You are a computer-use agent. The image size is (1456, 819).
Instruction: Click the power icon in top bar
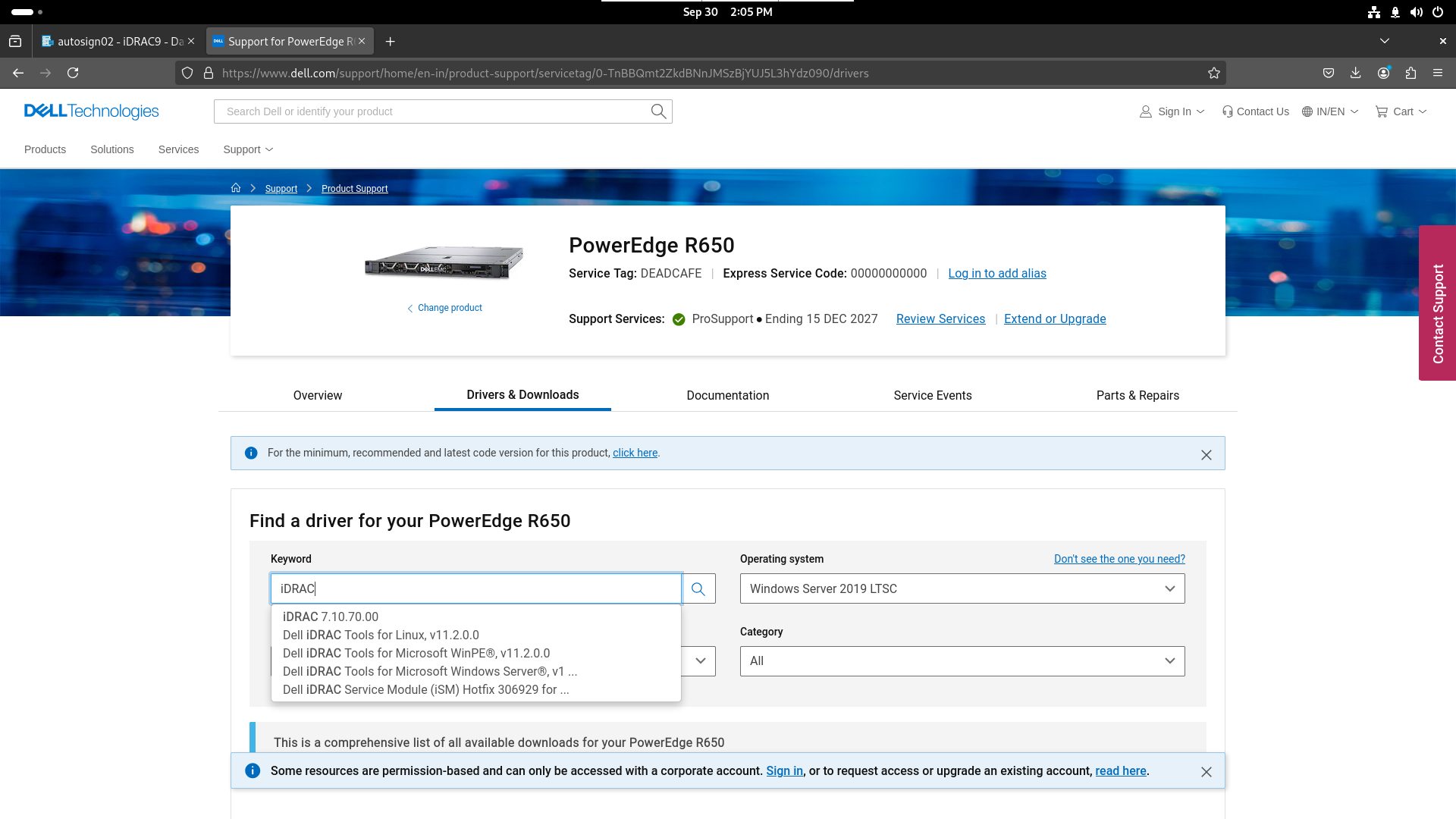[x=1437, y=12]
